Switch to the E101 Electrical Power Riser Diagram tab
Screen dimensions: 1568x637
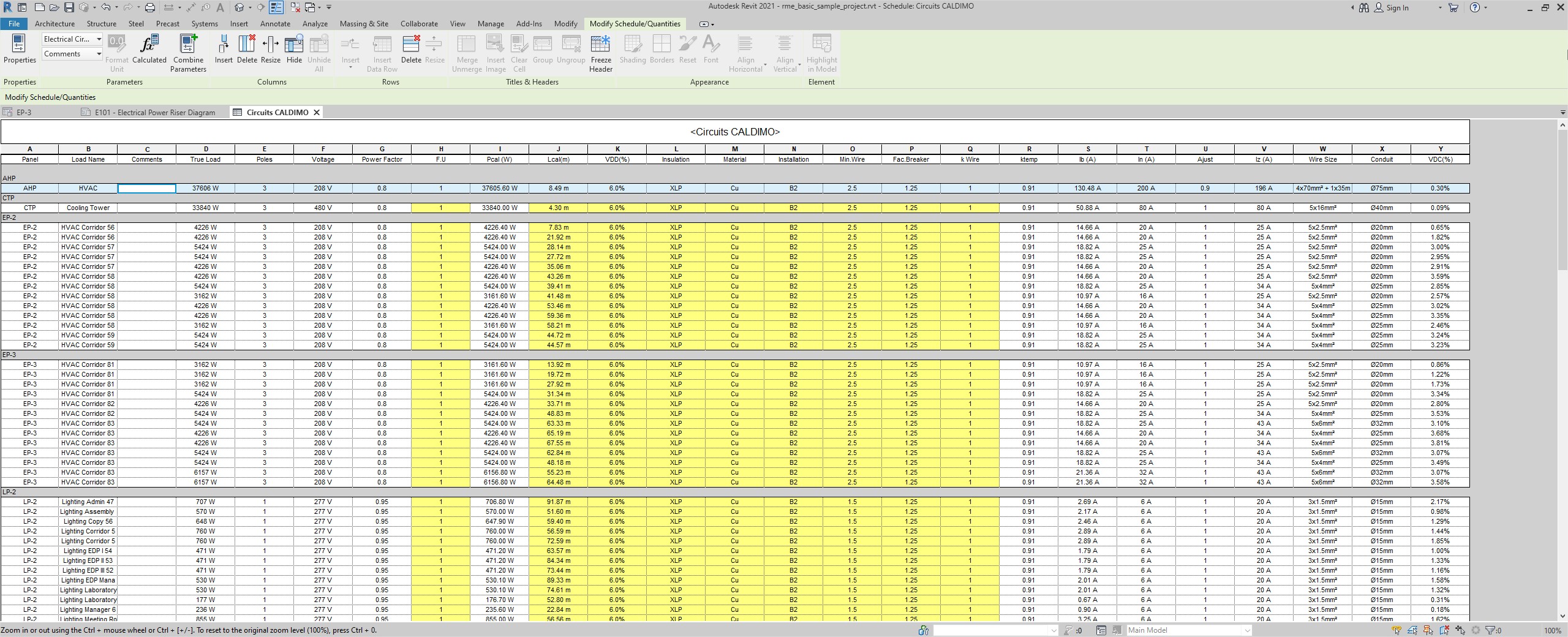pyautogui.click(x=154, y=113)
